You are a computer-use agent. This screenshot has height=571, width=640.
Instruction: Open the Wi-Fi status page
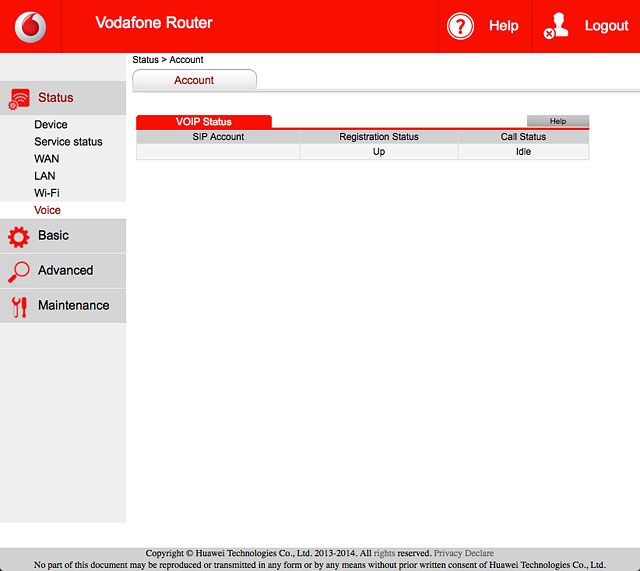[47, 193]
